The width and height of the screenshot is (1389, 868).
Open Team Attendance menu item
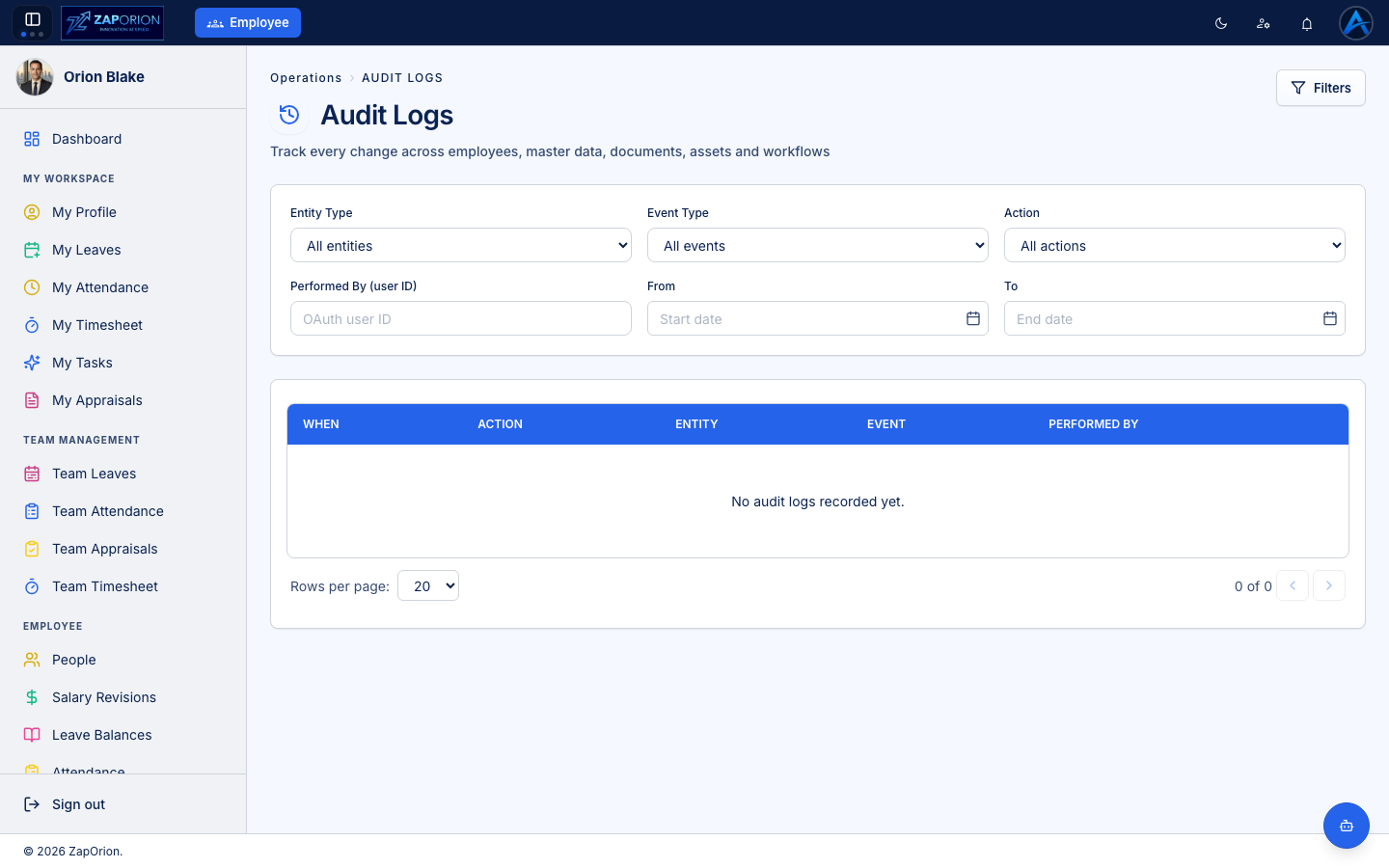tap(123, 511)
